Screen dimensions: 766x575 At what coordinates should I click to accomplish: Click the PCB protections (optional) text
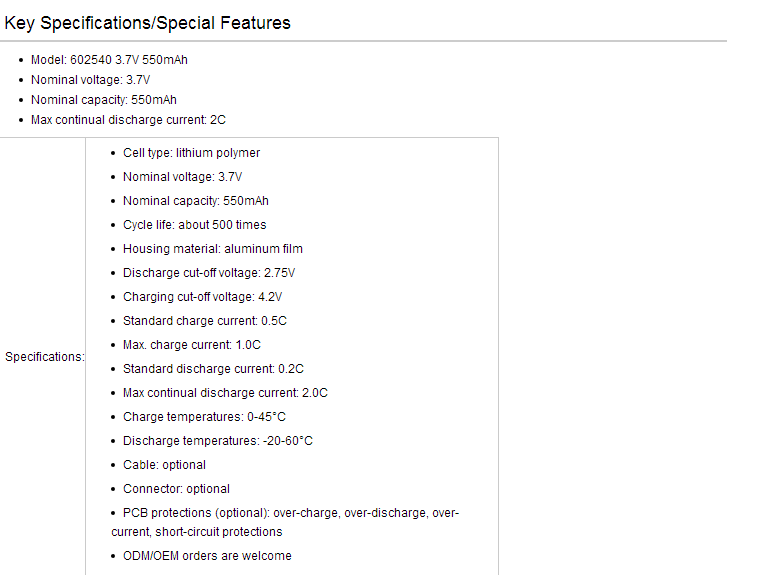point(196,512)
